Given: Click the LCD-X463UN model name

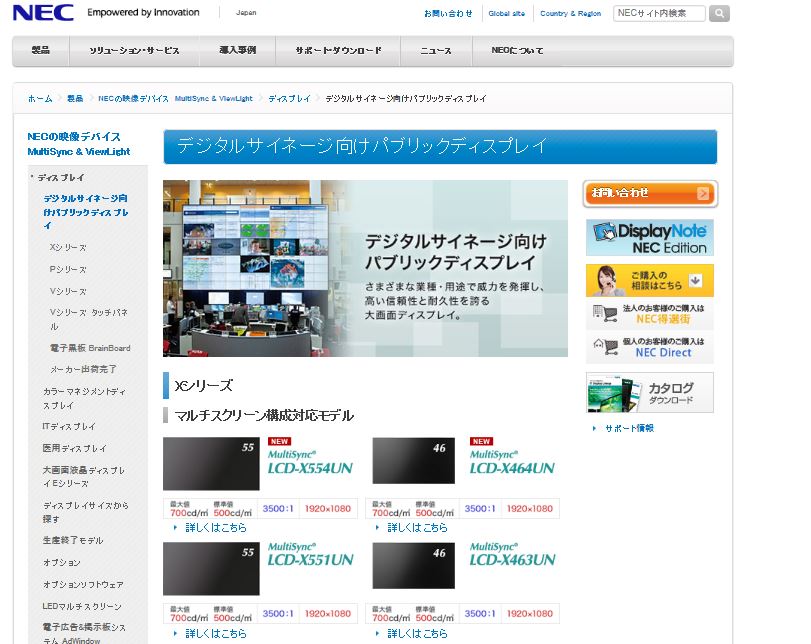Looking at the screenshot, I should point(512,560).
